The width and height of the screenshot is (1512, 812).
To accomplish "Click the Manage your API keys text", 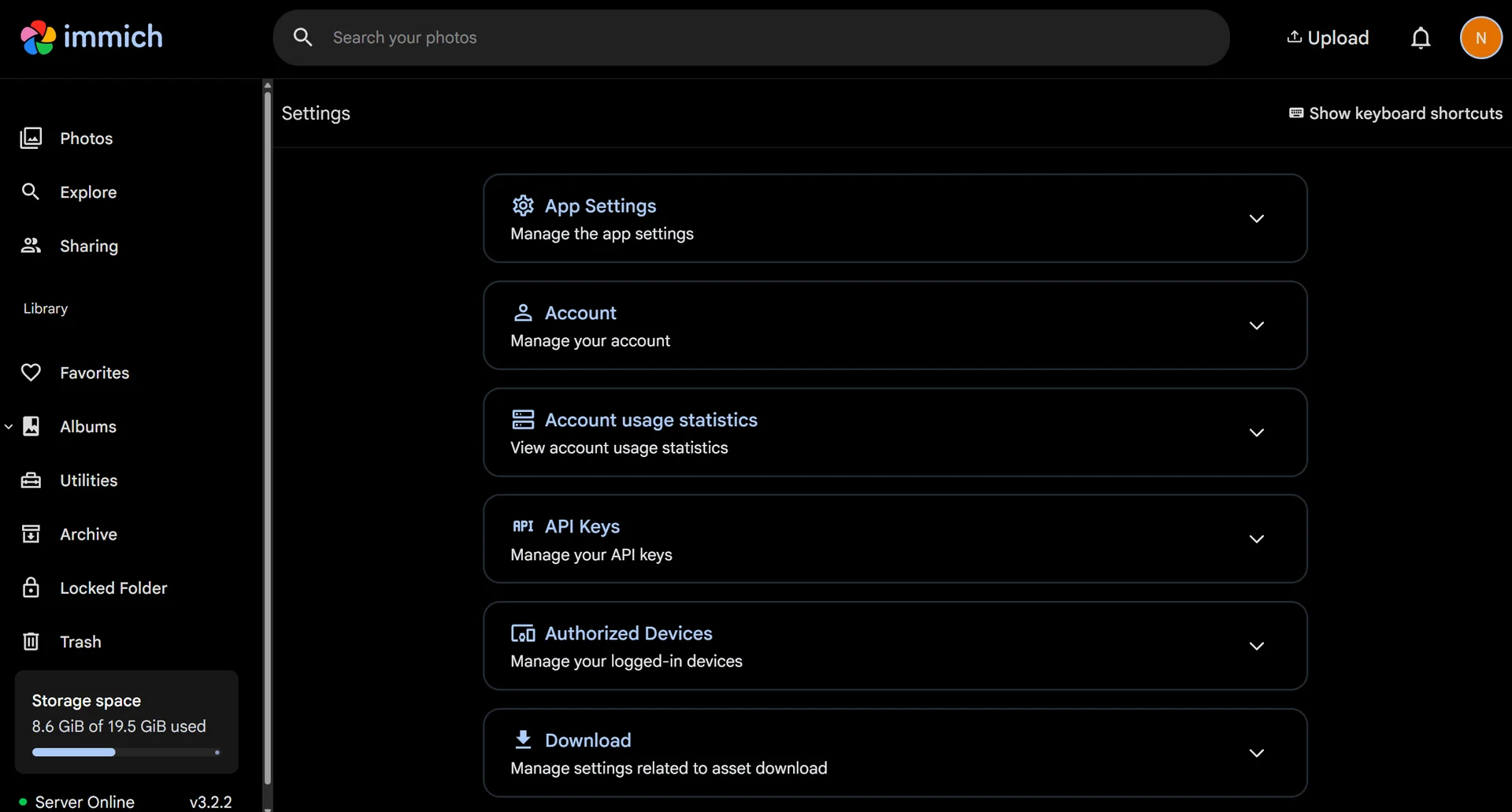I will click(591, 554).
